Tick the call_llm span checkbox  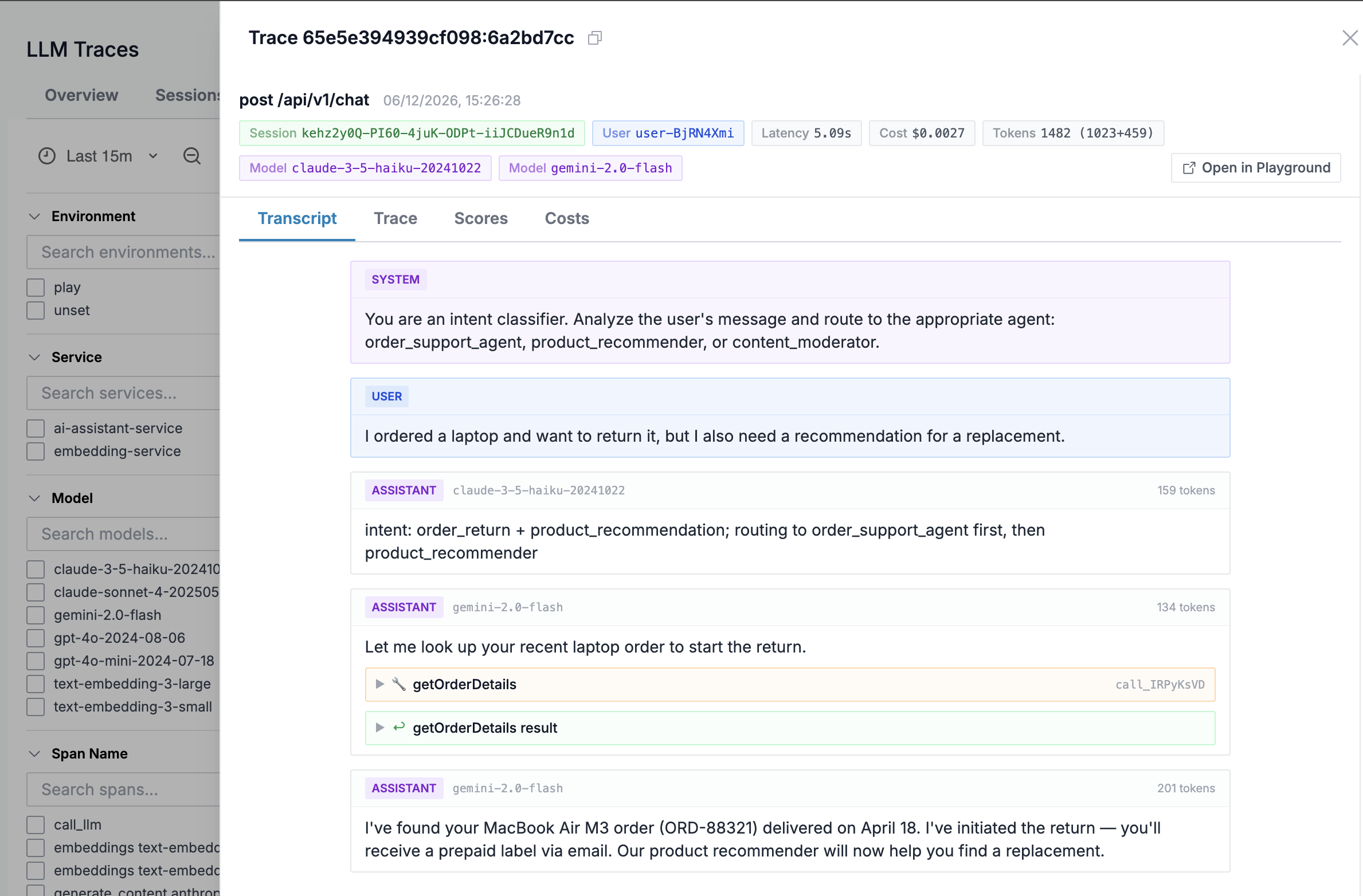coord(36,825)
